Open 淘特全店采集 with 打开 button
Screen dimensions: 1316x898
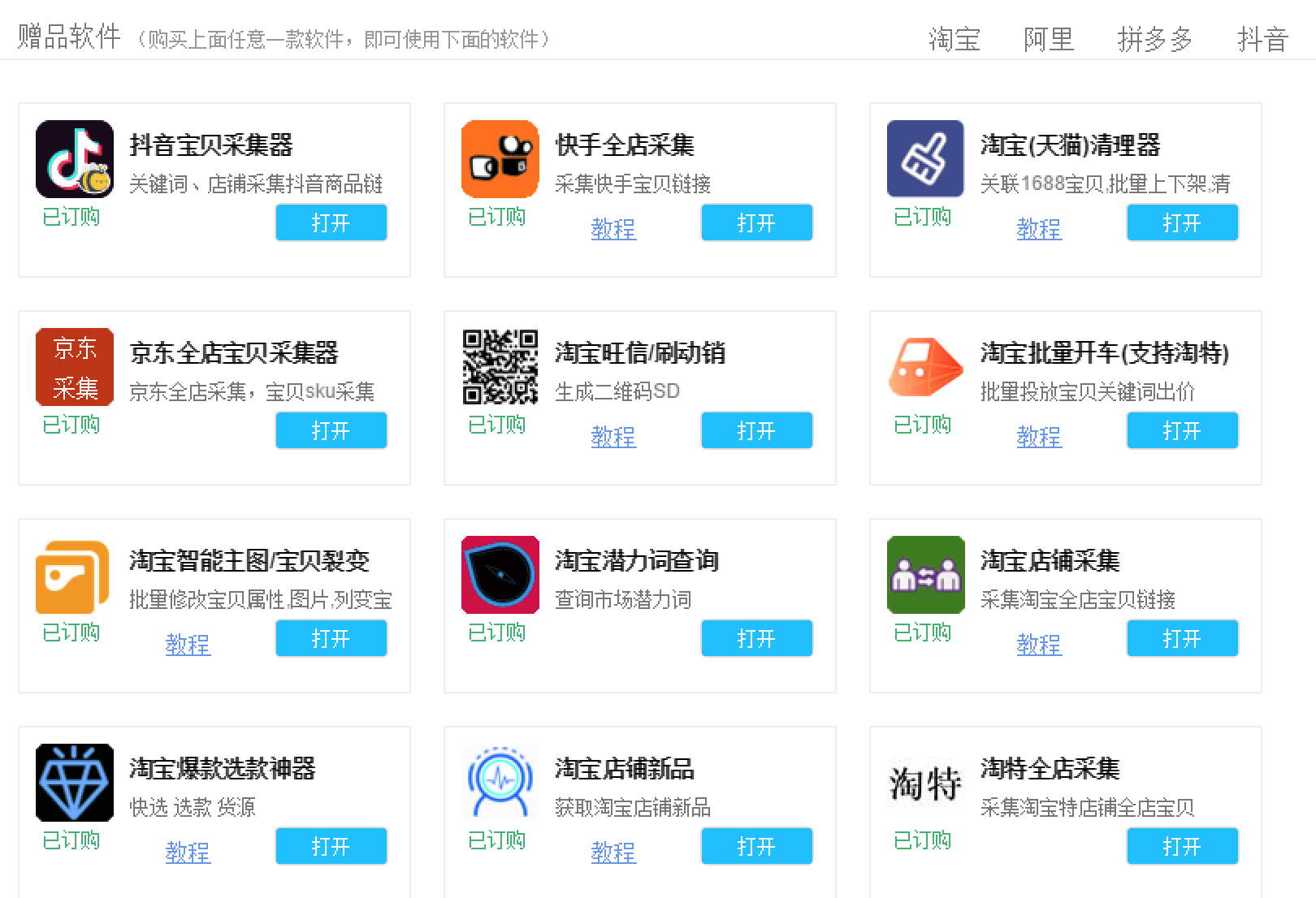click(1183, 846)
